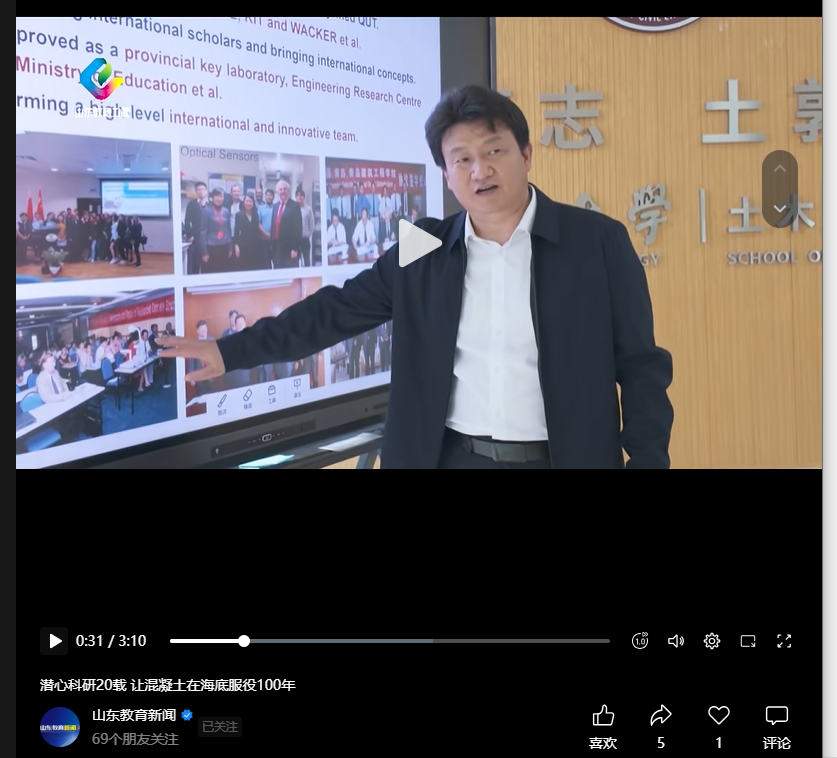Screen dimensions: 837x758
Task: Open comments via the speech bubble icon
Action: coord(776,716)
